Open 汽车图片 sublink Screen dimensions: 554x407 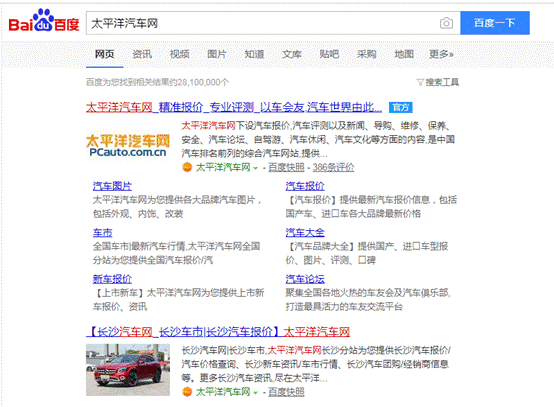[112, 186]
